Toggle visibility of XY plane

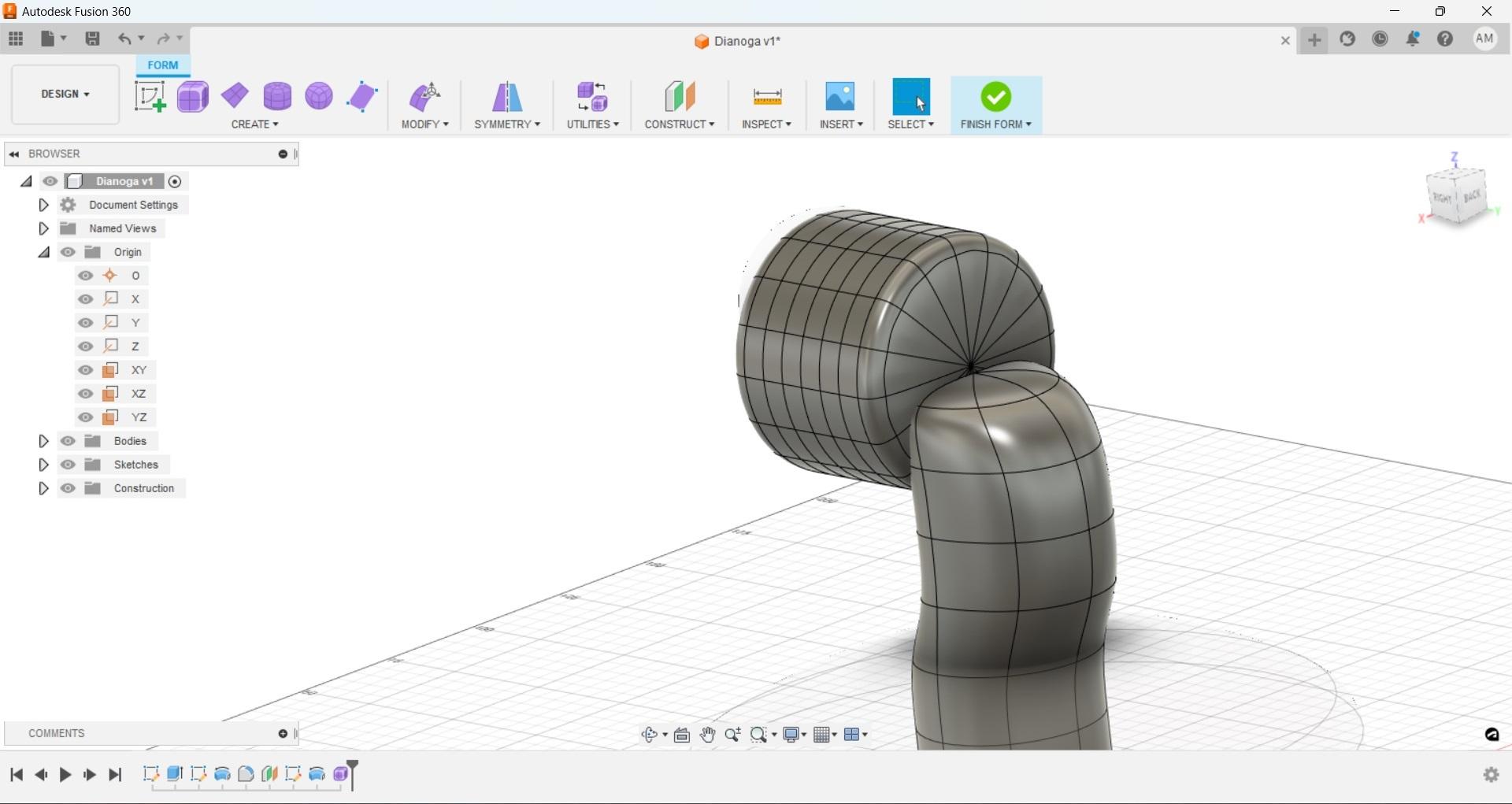click(86, 370)
